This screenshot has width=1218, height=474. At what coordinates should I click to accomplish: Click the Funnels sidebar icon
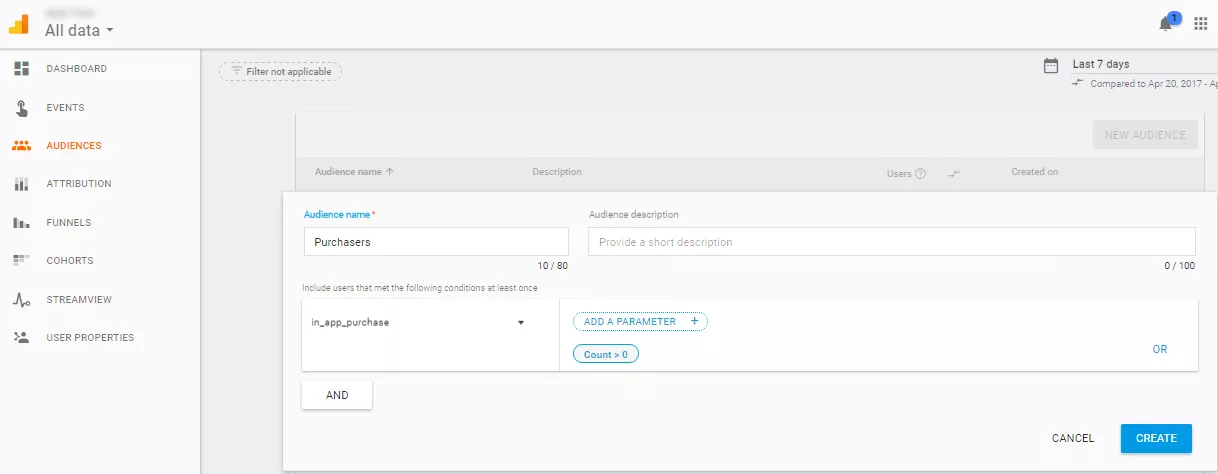21,223
